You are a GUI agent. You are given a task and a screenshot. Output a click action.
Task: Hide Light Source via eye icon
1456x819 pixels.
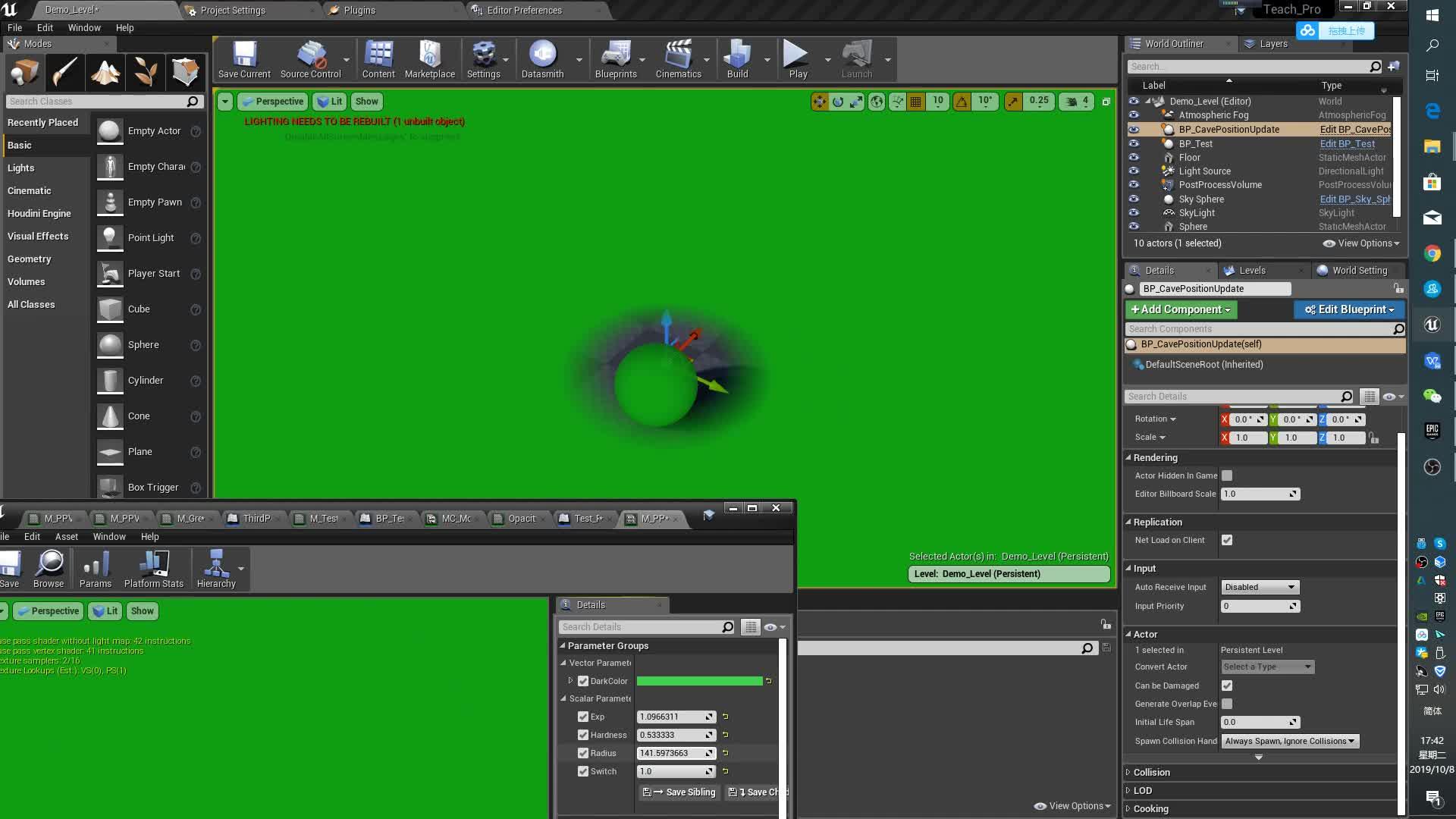(1134, 171)
